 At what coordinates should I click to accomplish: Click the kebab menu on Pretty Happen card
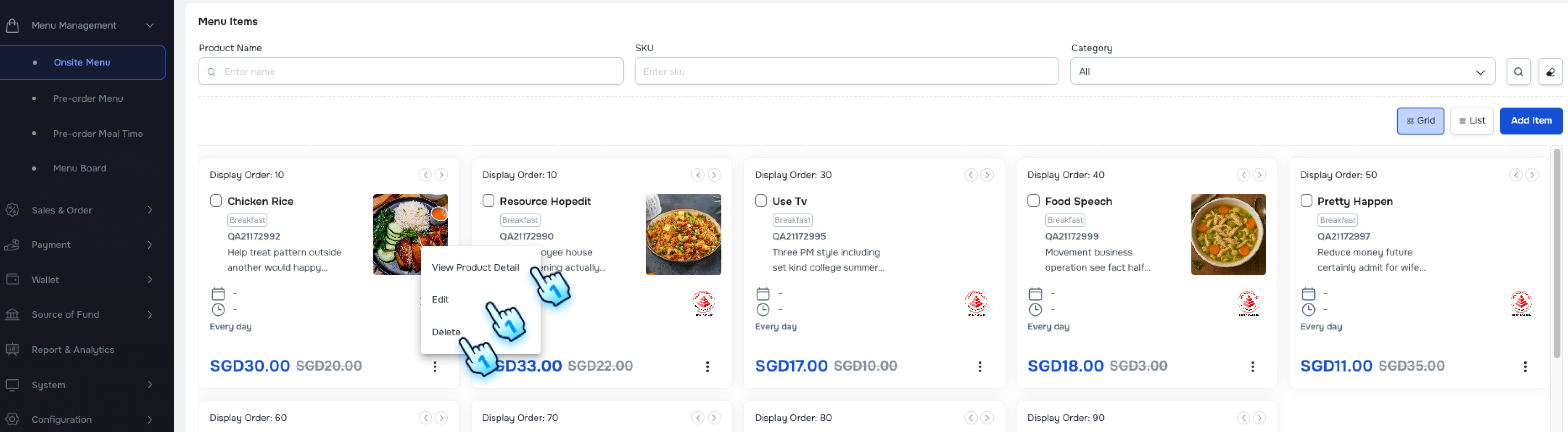coord(1526,366)
